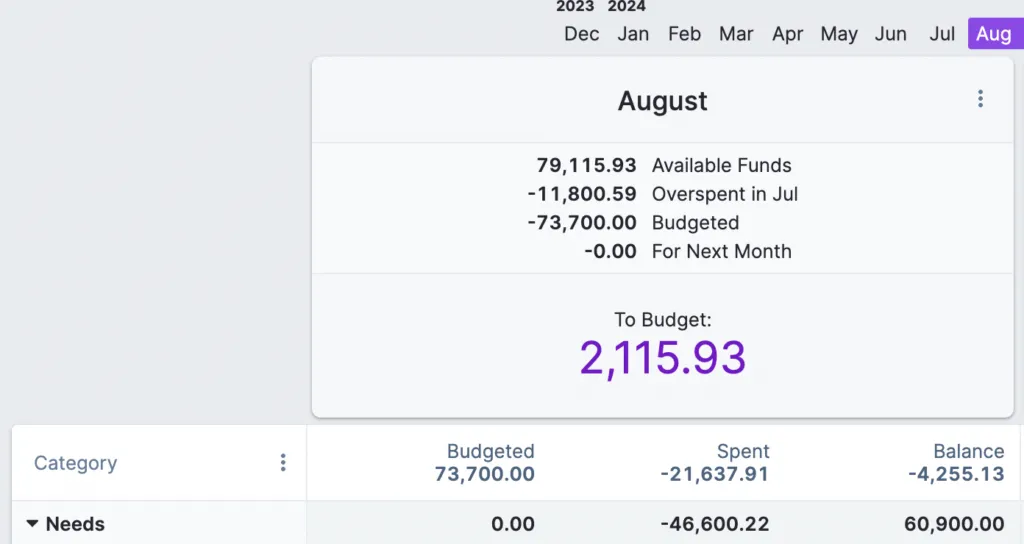This screenshot has height=544, width=1024.
Task: Go to the Feb budget month
Action: [x=684, y=34]
